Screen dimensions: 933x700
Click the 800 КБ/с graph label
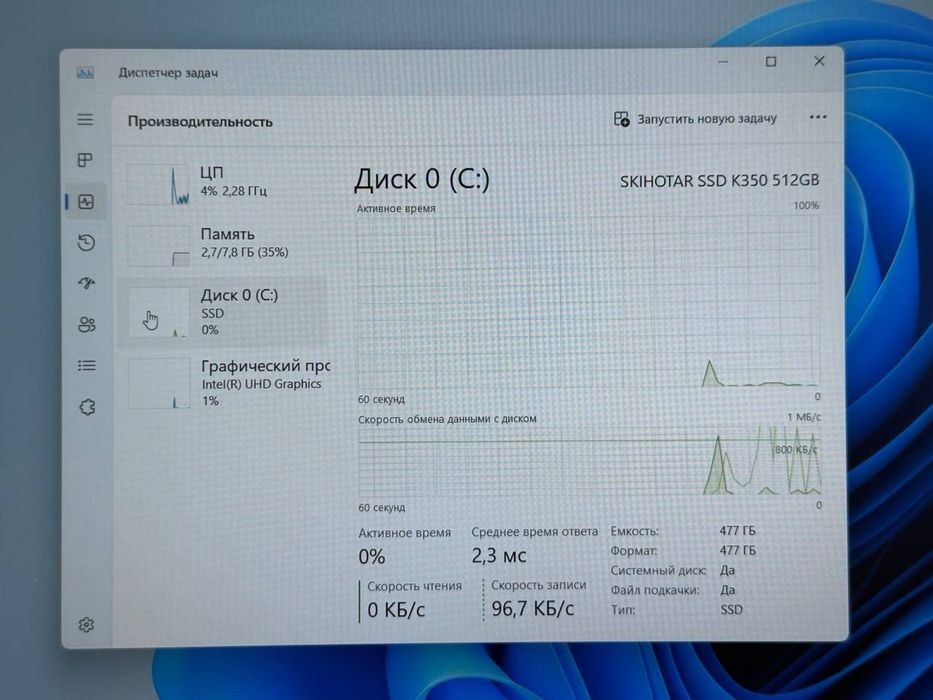pos(796,449)
